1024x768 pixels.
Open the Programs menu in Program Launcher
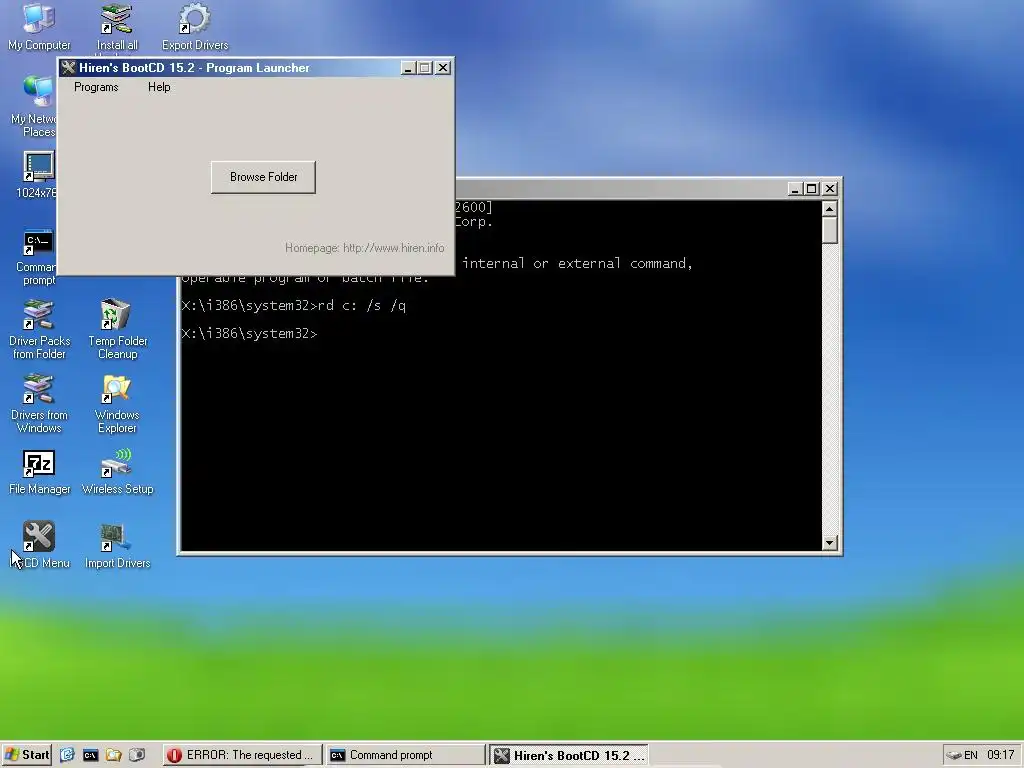click(96, 87)
